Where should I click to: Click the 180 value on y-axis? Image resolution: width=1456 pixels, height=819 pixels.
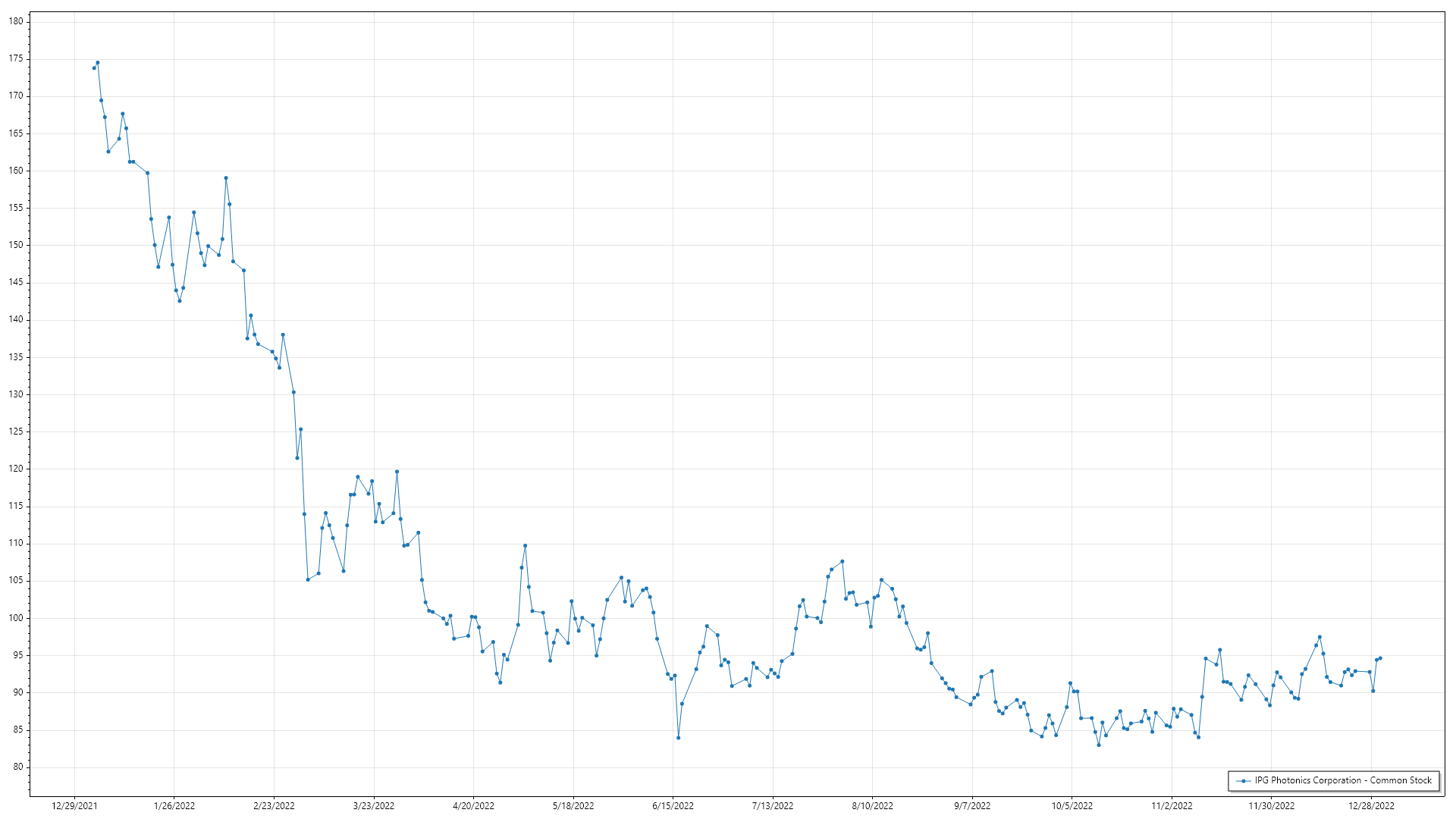coord(16,21)
